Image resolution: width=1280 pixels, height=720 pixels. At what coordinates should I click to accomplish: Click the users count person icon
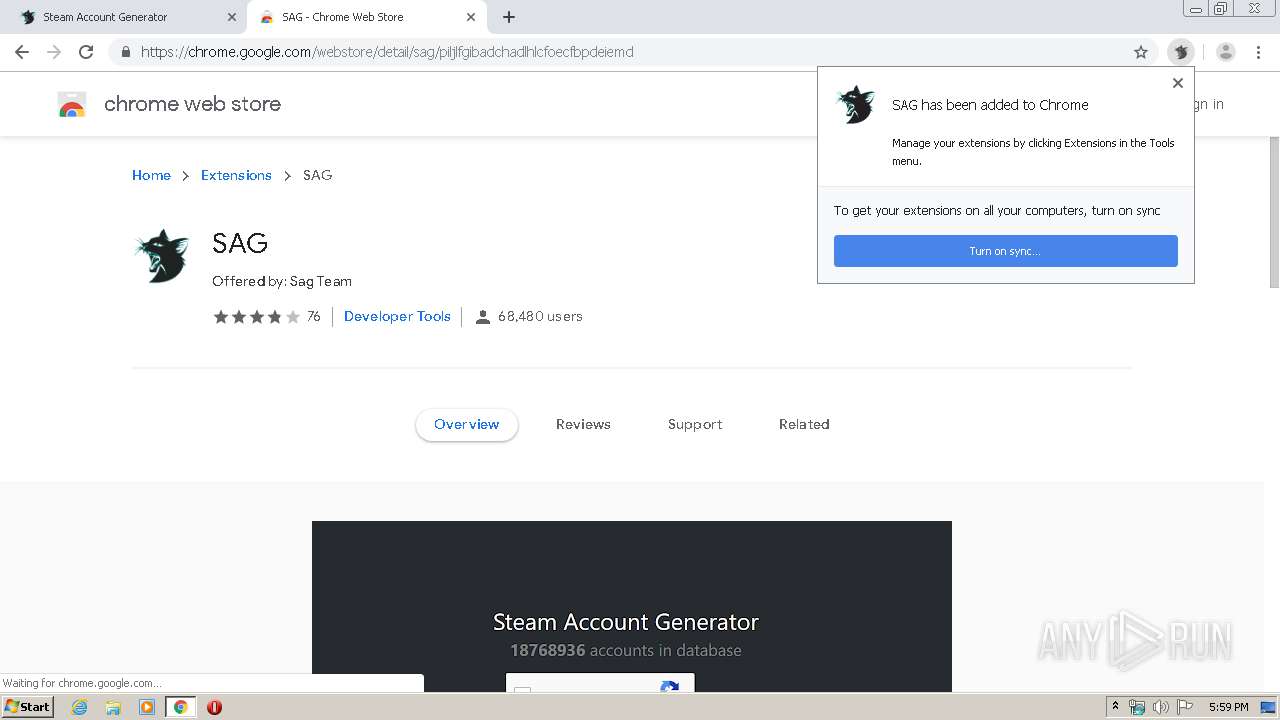point(483,317)
